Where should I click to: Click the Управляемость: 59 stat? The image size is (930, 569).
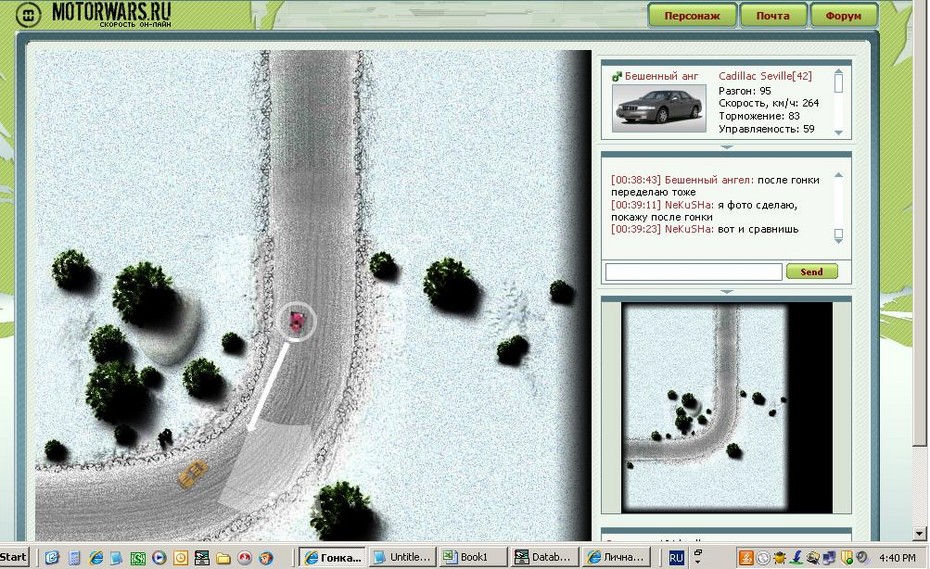pos(766,129)
